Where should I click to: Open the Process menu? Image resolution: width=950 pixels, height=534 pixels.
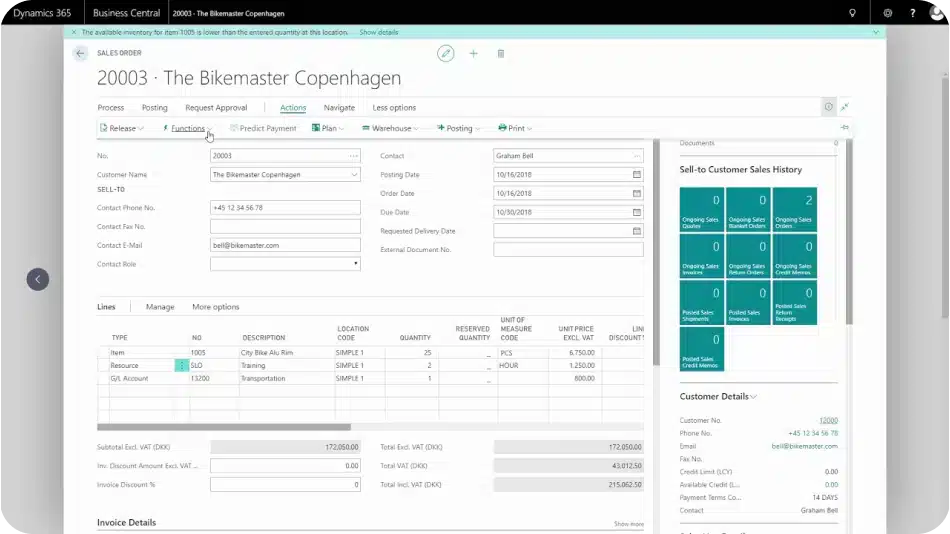(x=111, y=107)
